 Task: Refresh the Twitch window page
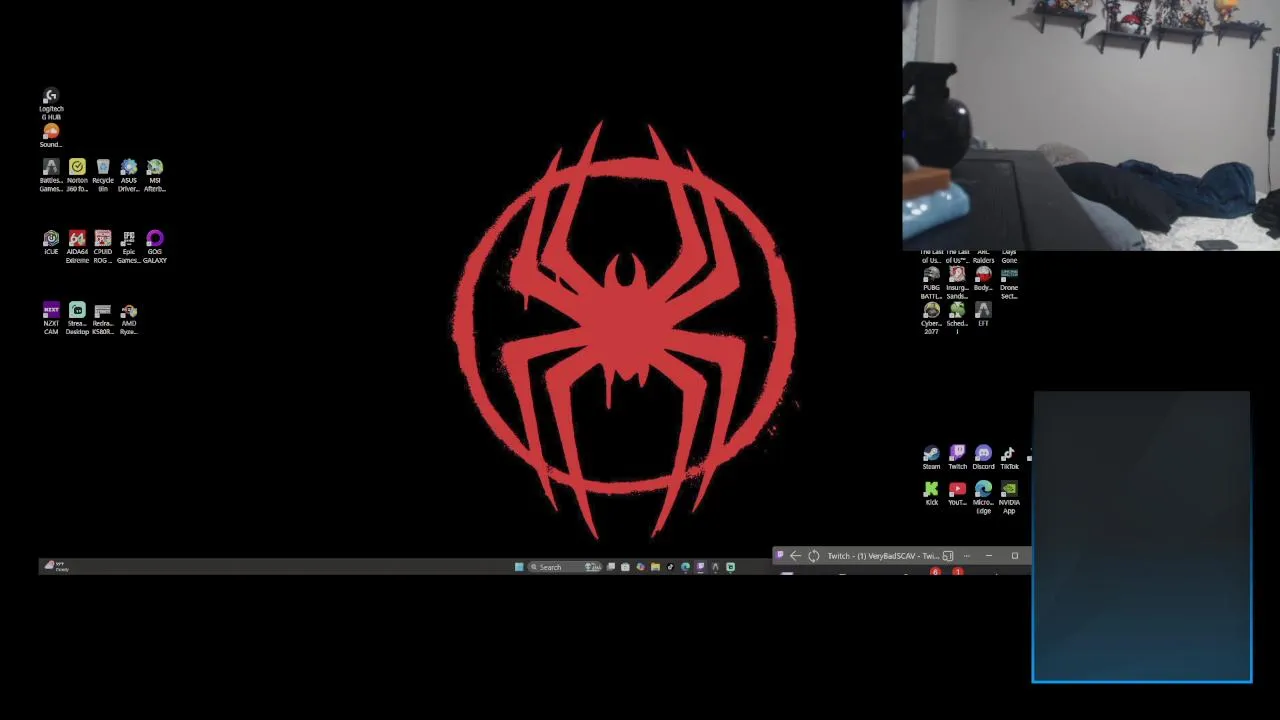click(x=814, y=556)
